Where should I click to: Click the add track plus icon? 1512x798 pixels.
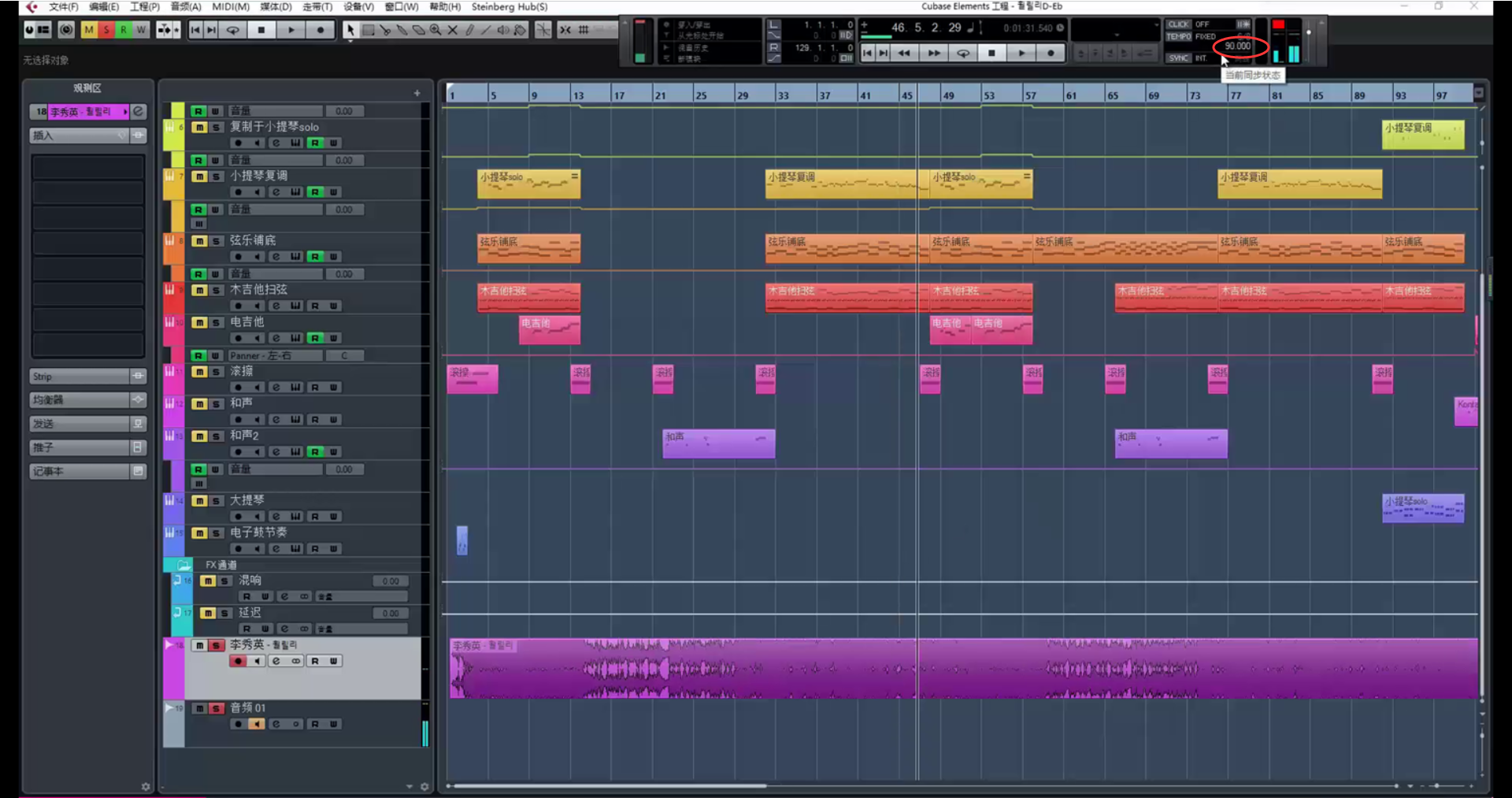(x=417, y=93)
